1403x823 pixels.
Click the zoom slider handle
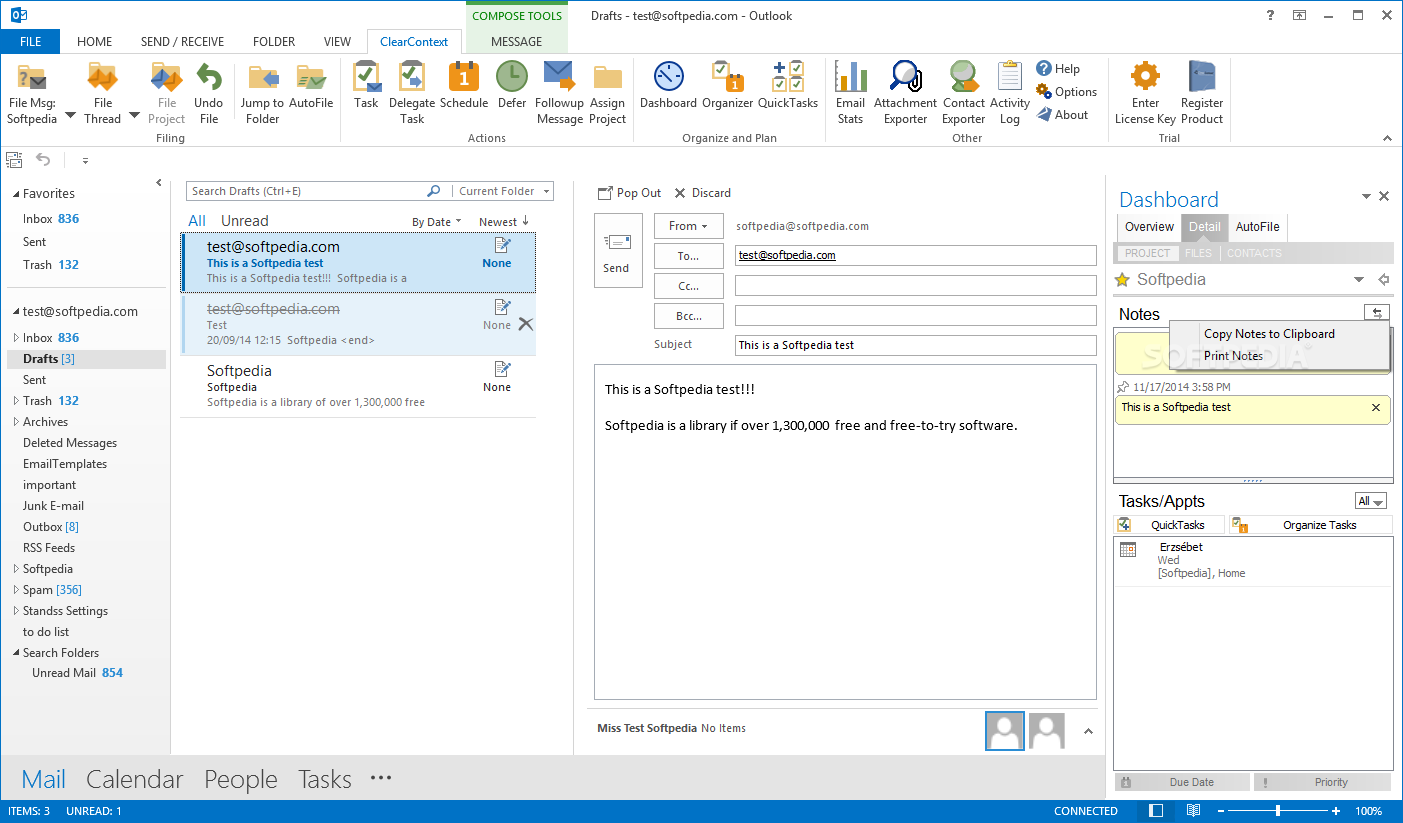(1278, 811)
